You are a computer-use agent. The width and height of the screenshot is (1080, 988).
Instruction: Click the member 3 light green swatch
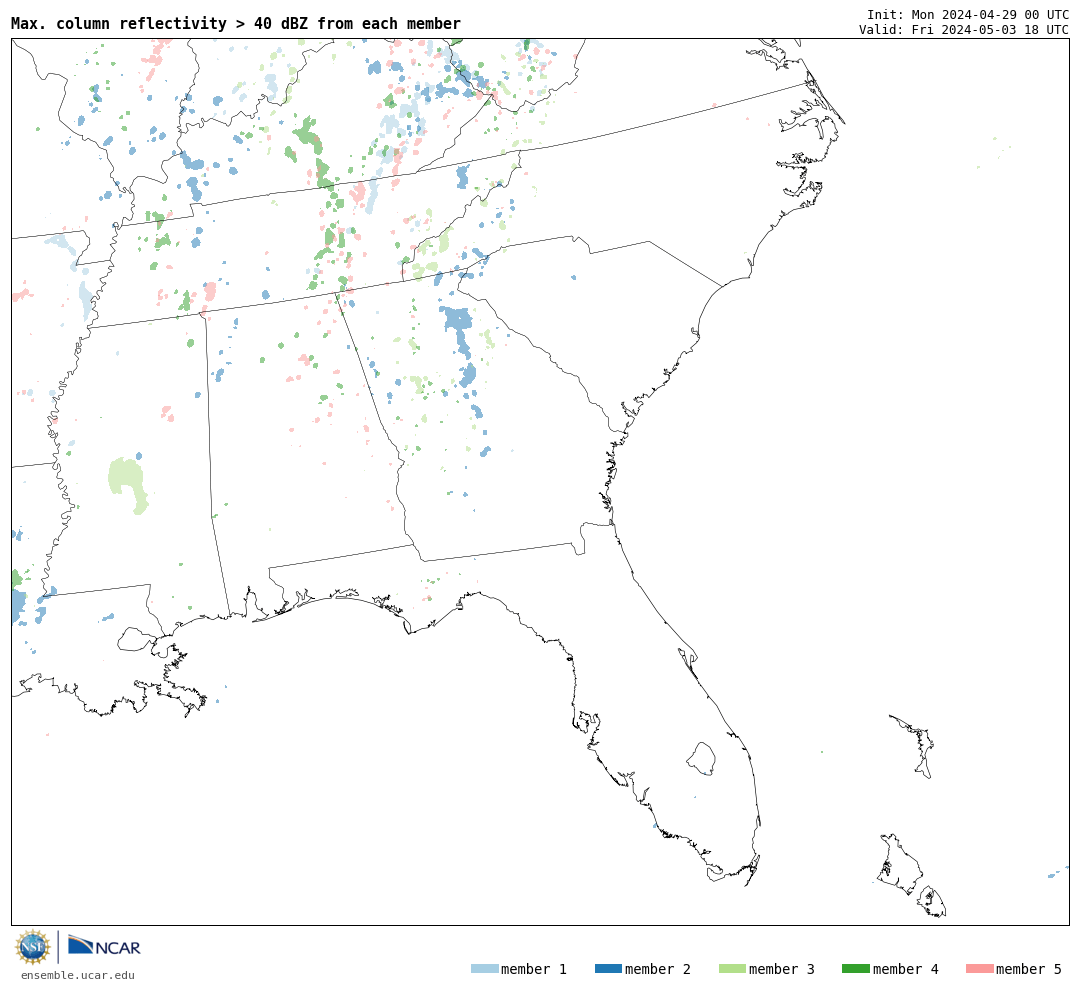(732, 968)
